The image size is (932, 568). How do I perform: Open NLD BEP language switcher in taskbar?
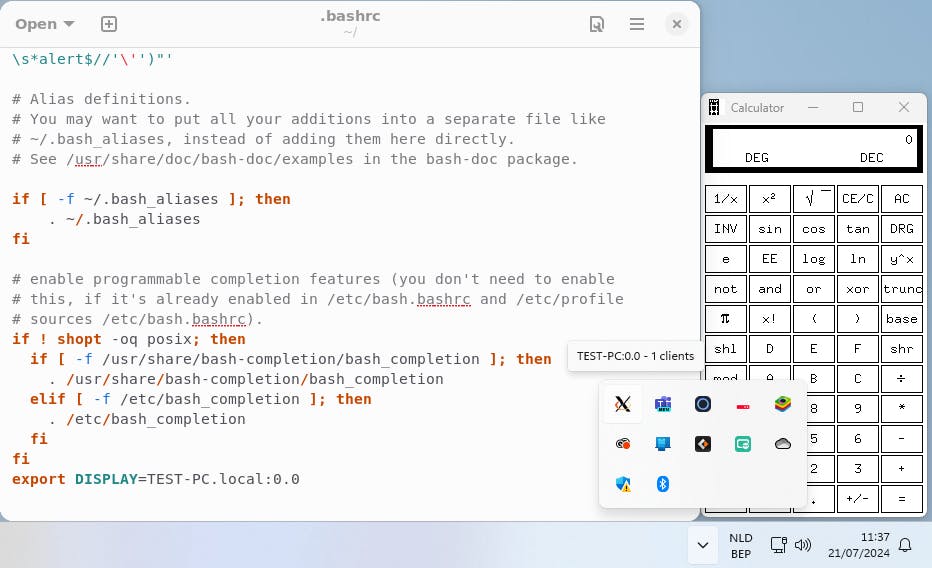coord(741,545)
